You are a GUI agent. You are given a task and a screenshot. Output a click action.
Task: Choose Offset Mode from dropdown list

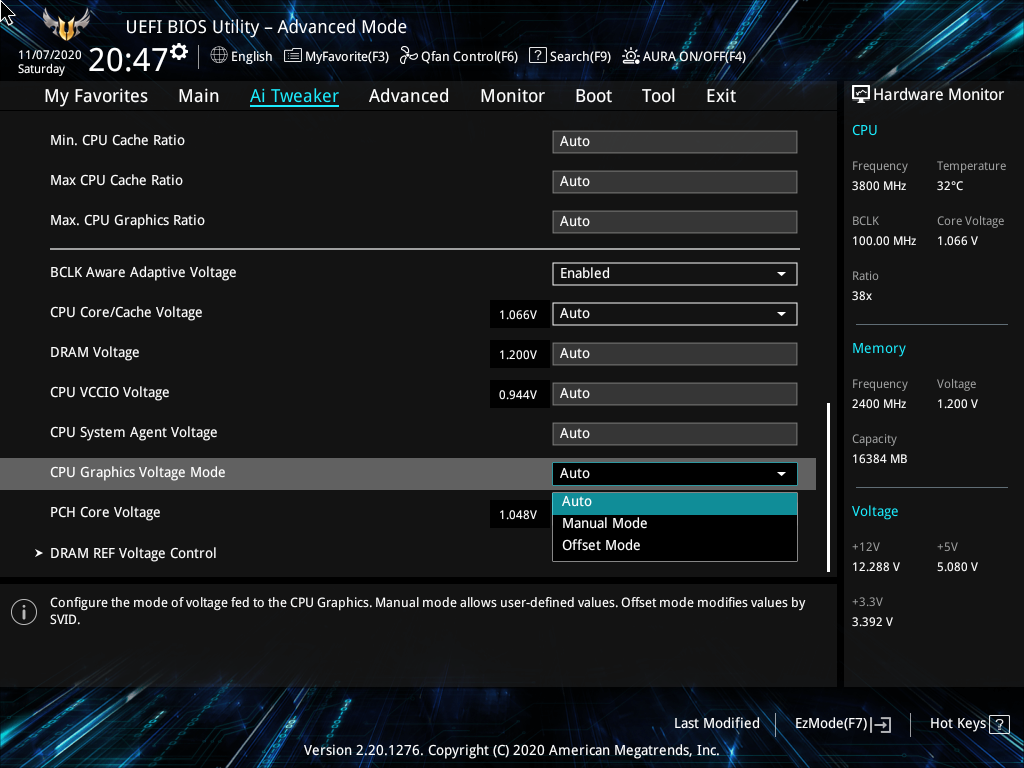click(675, 545)
